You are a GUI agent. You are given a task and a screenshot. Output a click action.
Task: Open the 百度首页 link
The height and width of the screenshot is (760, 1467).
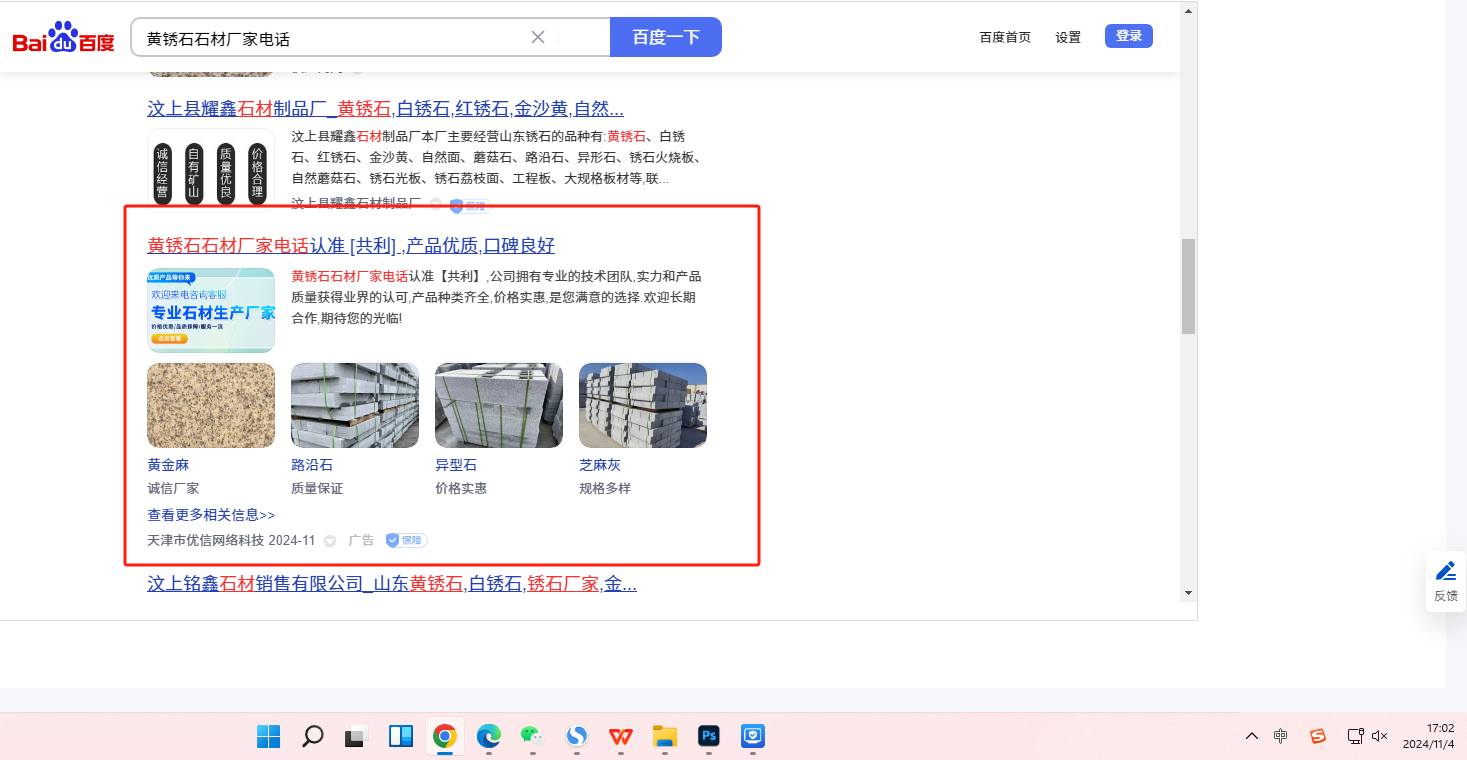tap(1005, 37)
